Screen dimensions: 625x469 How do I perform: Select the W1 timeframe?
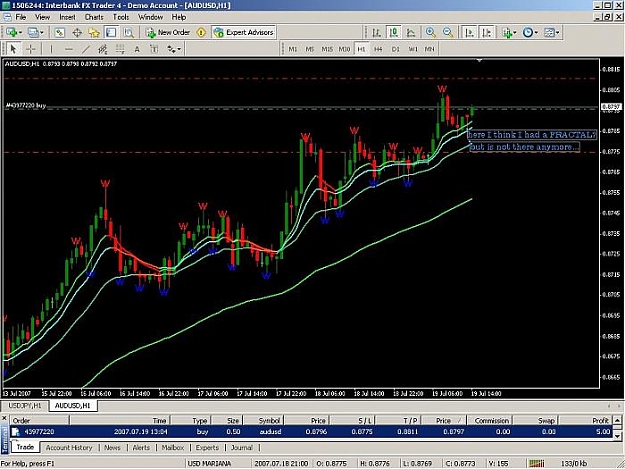(x=413, y=49)
